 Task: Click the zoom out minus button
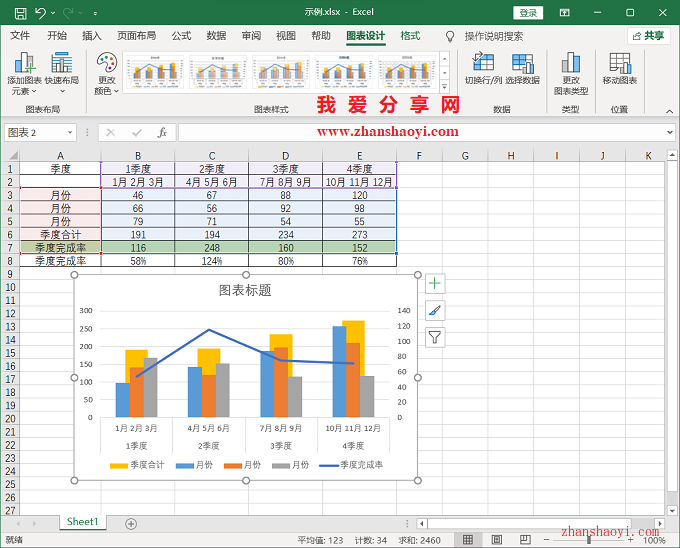click(x=546, y=540)
